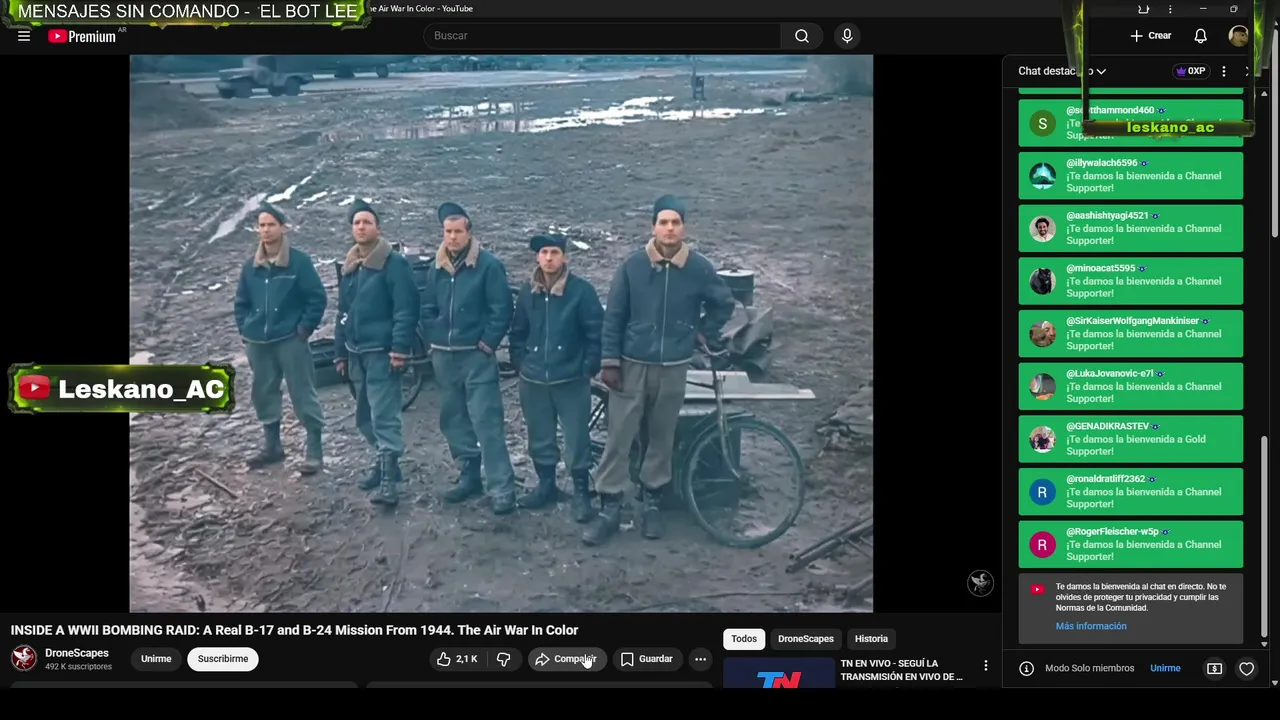The image size is (1280, 720).
Task: Open the Crear video menu
Action: click(1151, 36)
